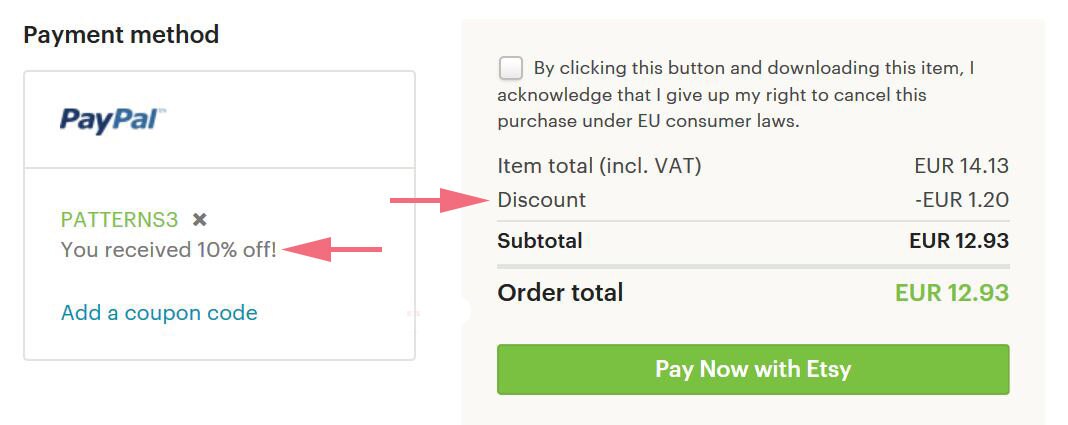Screen dimensions: 1068x425
Task: Open the Add a coupon code link
Action: pyautogui.click(x=159, y=313)
